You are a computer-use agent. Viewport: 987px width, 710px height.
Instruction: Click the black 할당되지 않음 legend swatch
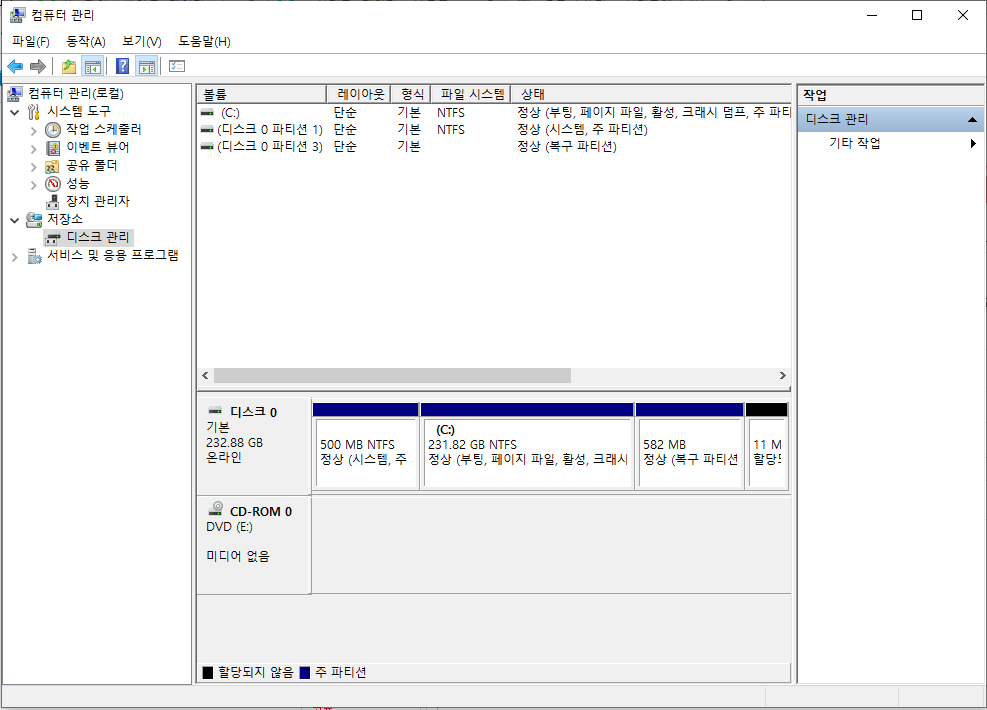(208, 673)
